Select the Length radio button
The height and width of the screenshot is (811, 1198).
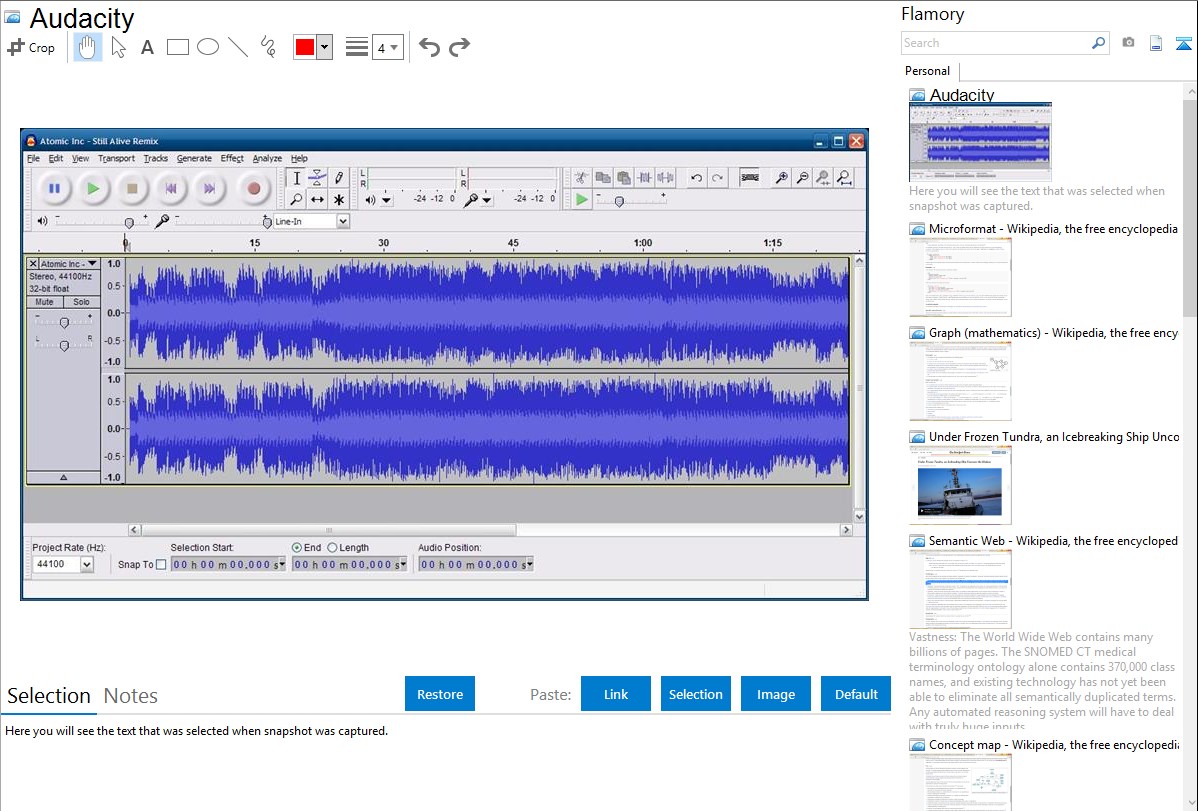tap(333, 548)
